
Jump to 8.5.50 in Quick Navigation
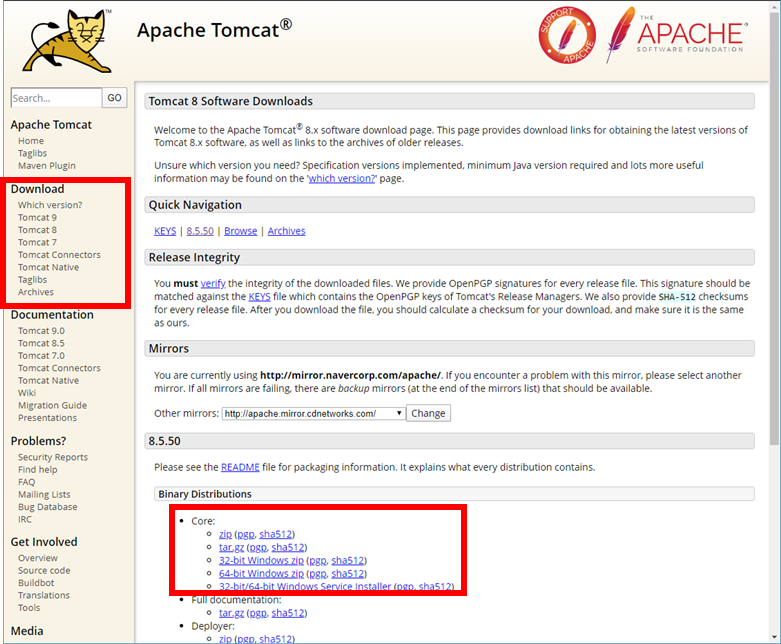tap(200, 231)
